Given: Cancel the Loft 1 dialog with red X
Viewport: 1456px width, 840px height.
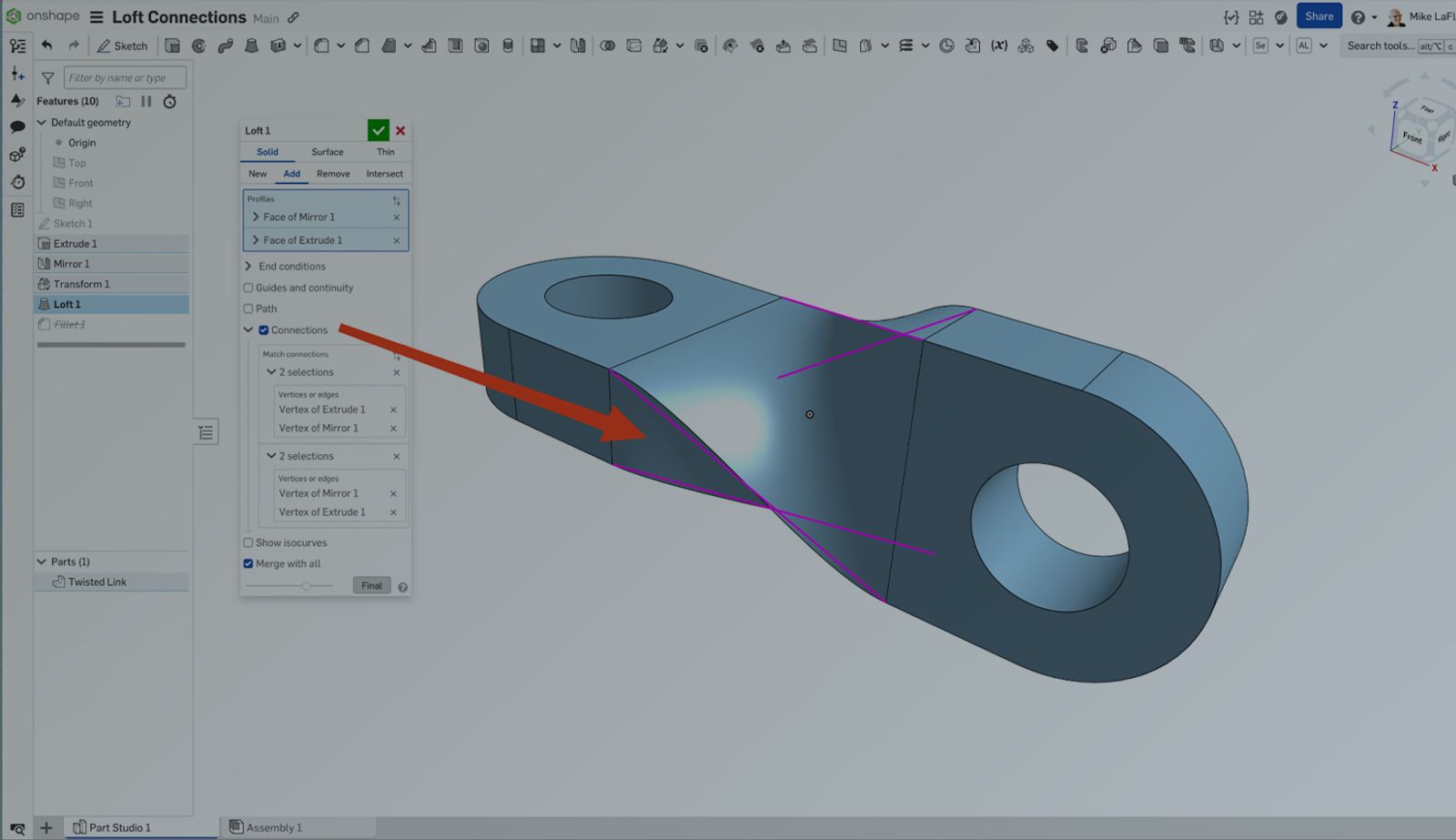Looking at the screenshot, I should point(400,130).
